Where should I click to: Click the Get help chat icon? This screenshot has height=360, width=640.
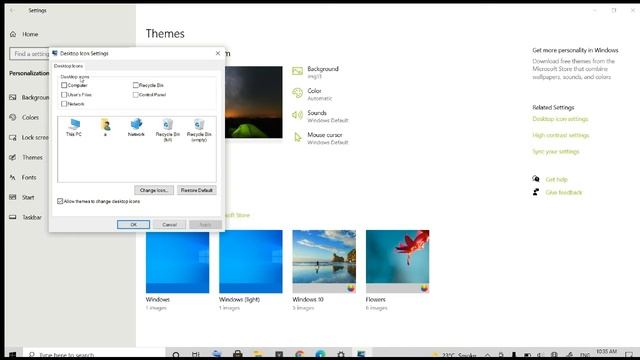(x=536, y=179)
